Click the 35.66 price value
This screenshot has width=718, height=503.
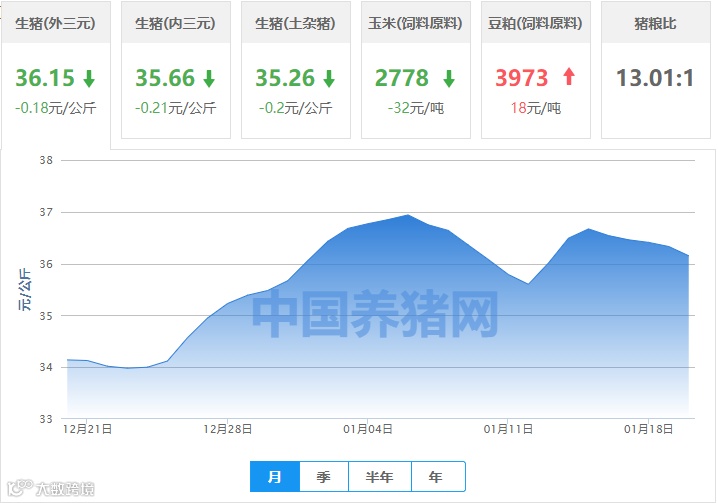pos(165,78)
